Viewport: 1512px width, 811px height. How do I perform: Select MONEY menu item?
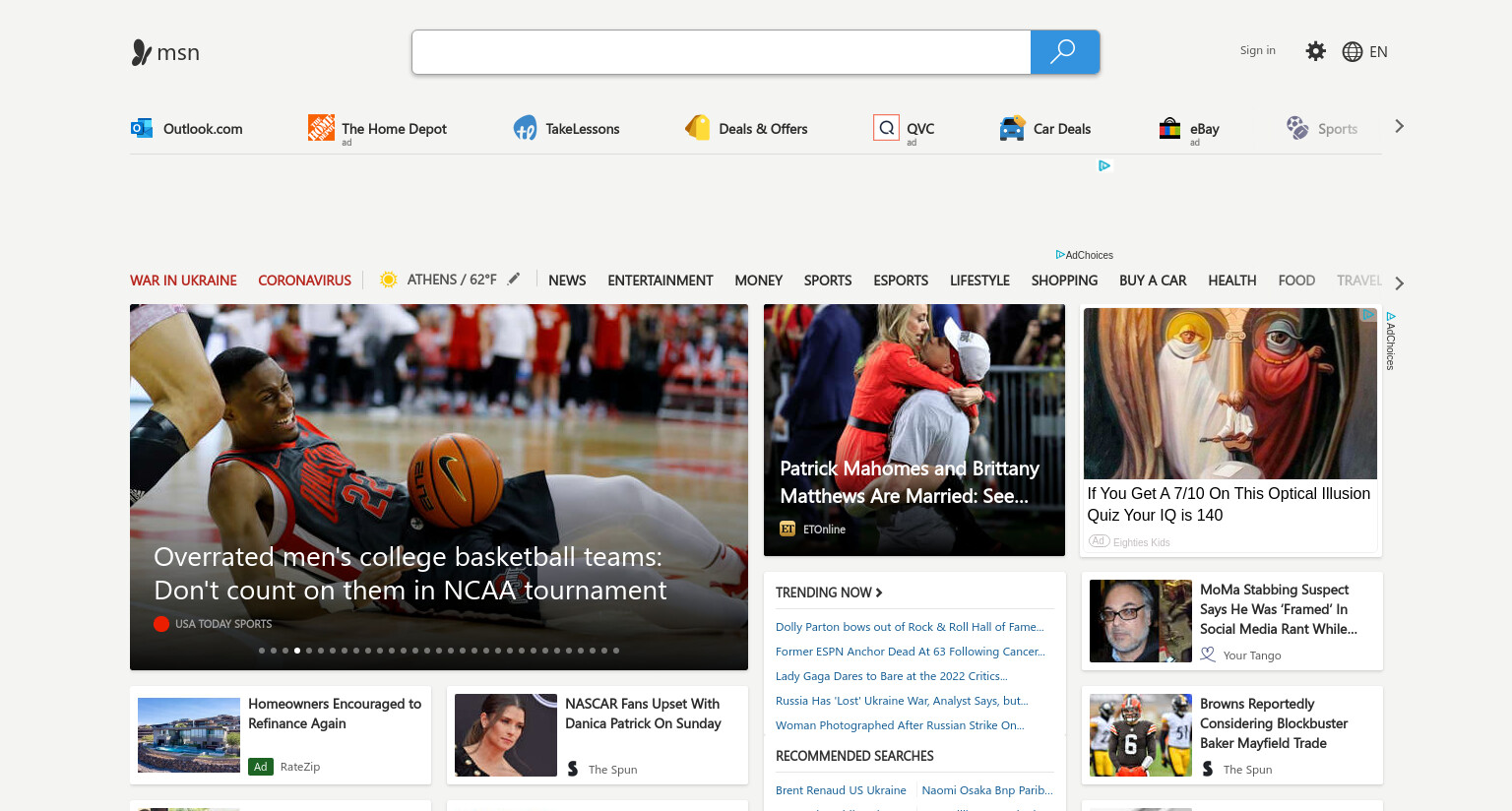[x=759, y=281]
